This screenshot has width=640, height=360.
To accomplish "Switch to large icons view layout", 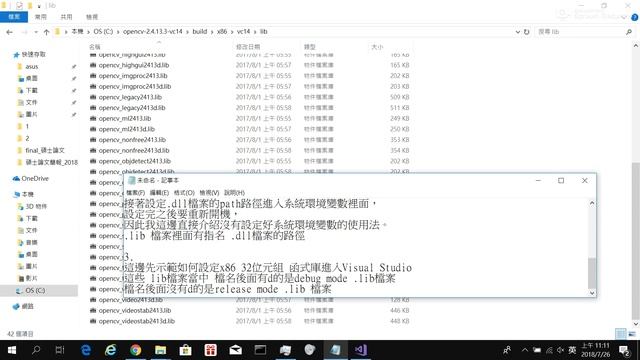I will click(x=632, y=333).
